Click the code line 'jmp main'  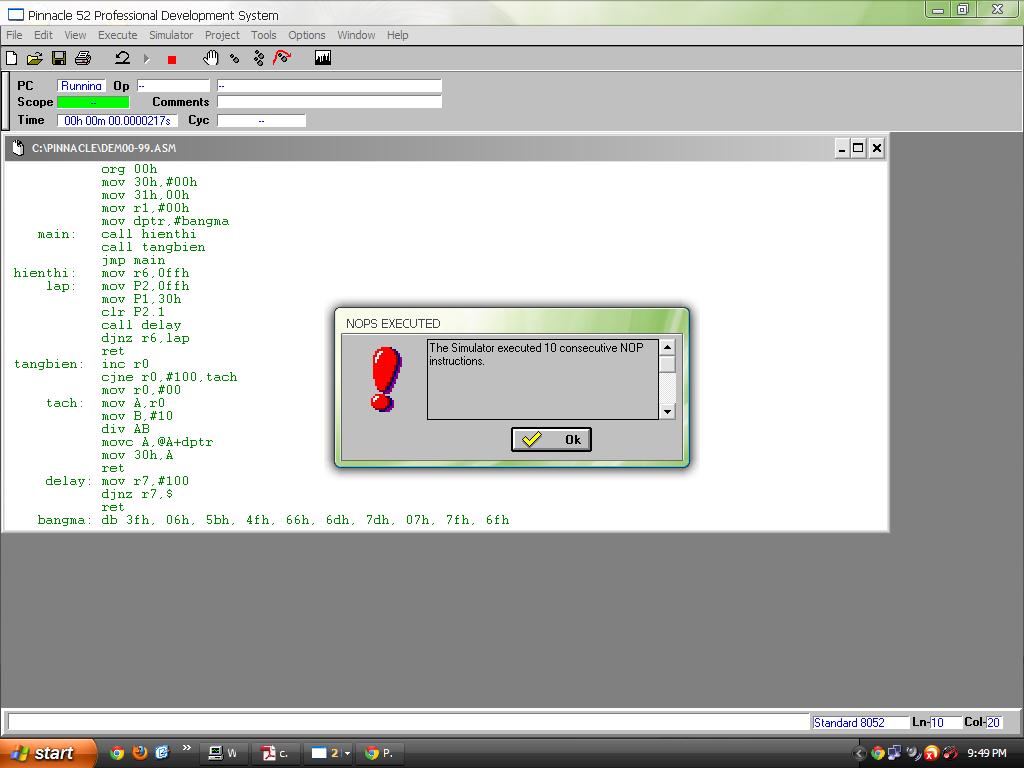(x=133, y=260)
